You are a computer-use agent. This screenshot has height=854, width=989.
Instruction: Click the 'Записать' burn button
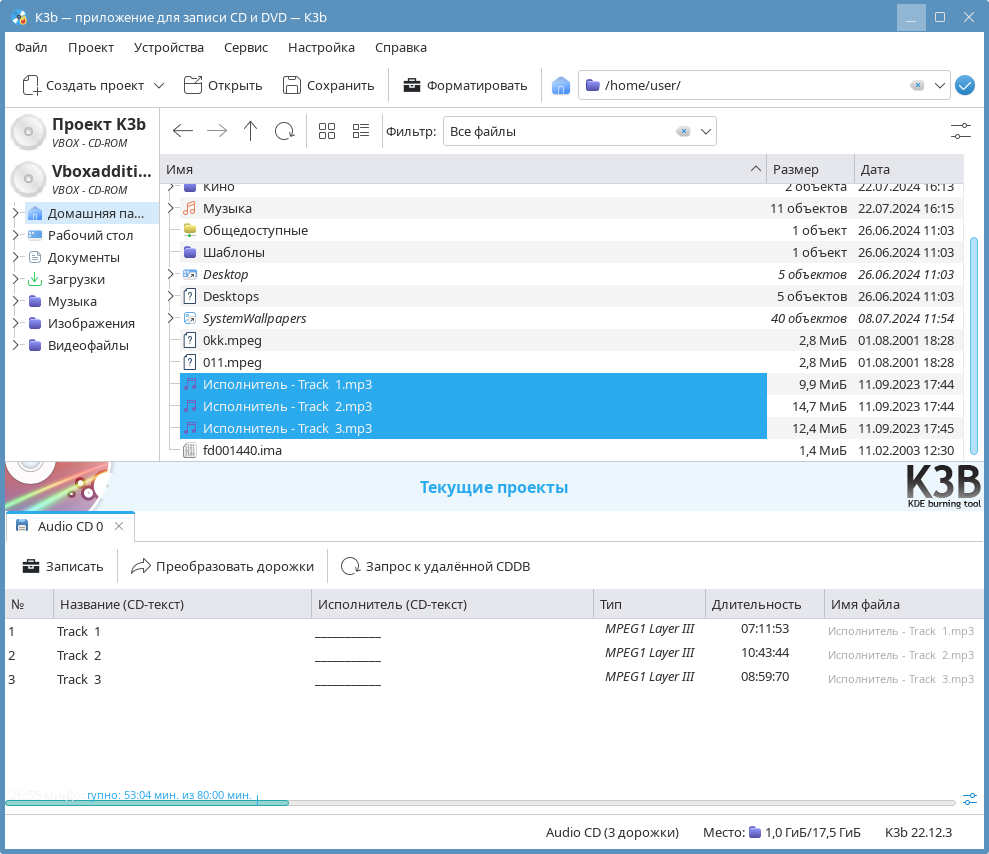[x=63, y=566]
